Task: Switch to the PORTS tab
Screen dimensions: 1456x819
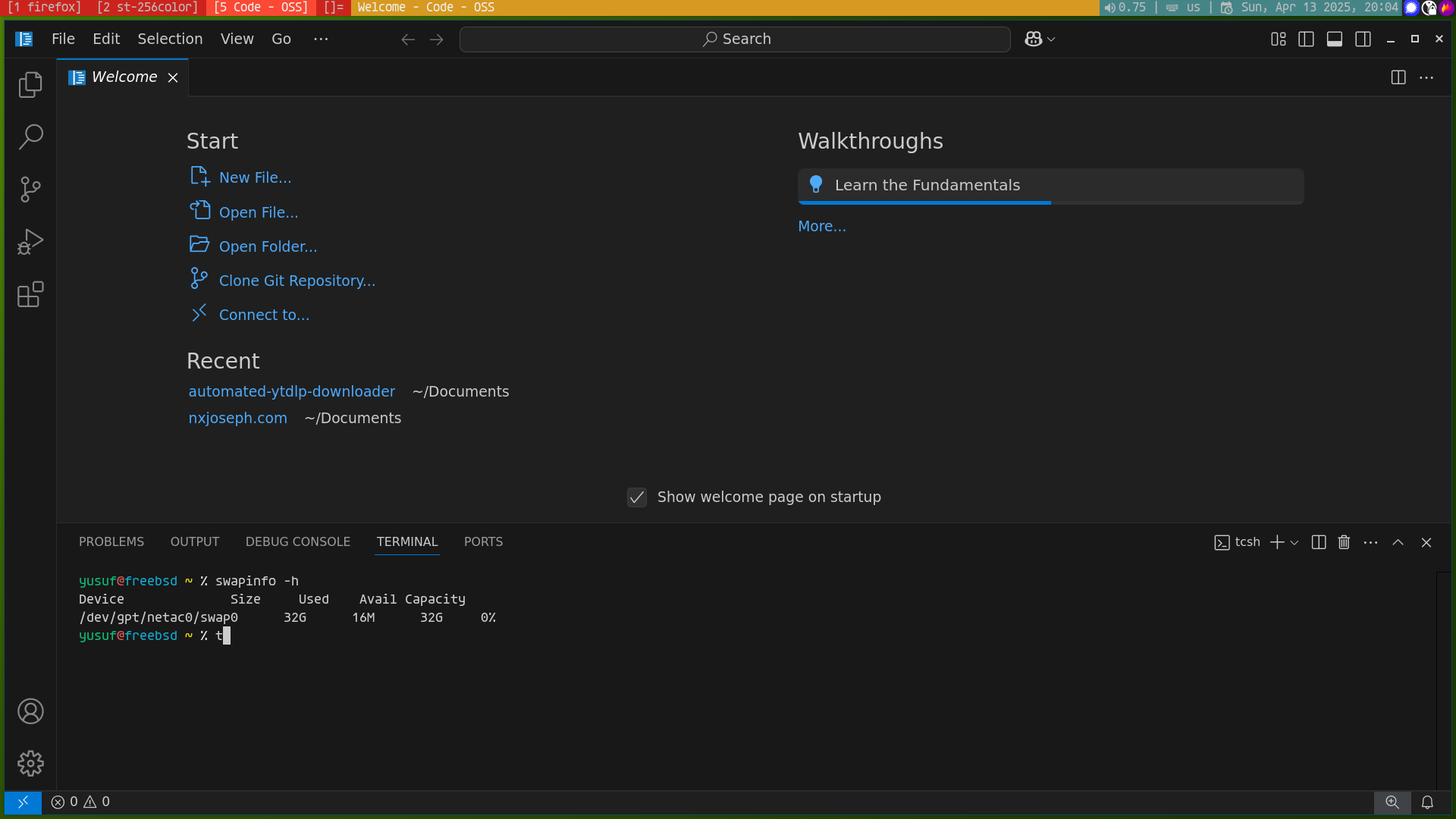Action: (x=483, y=541)
